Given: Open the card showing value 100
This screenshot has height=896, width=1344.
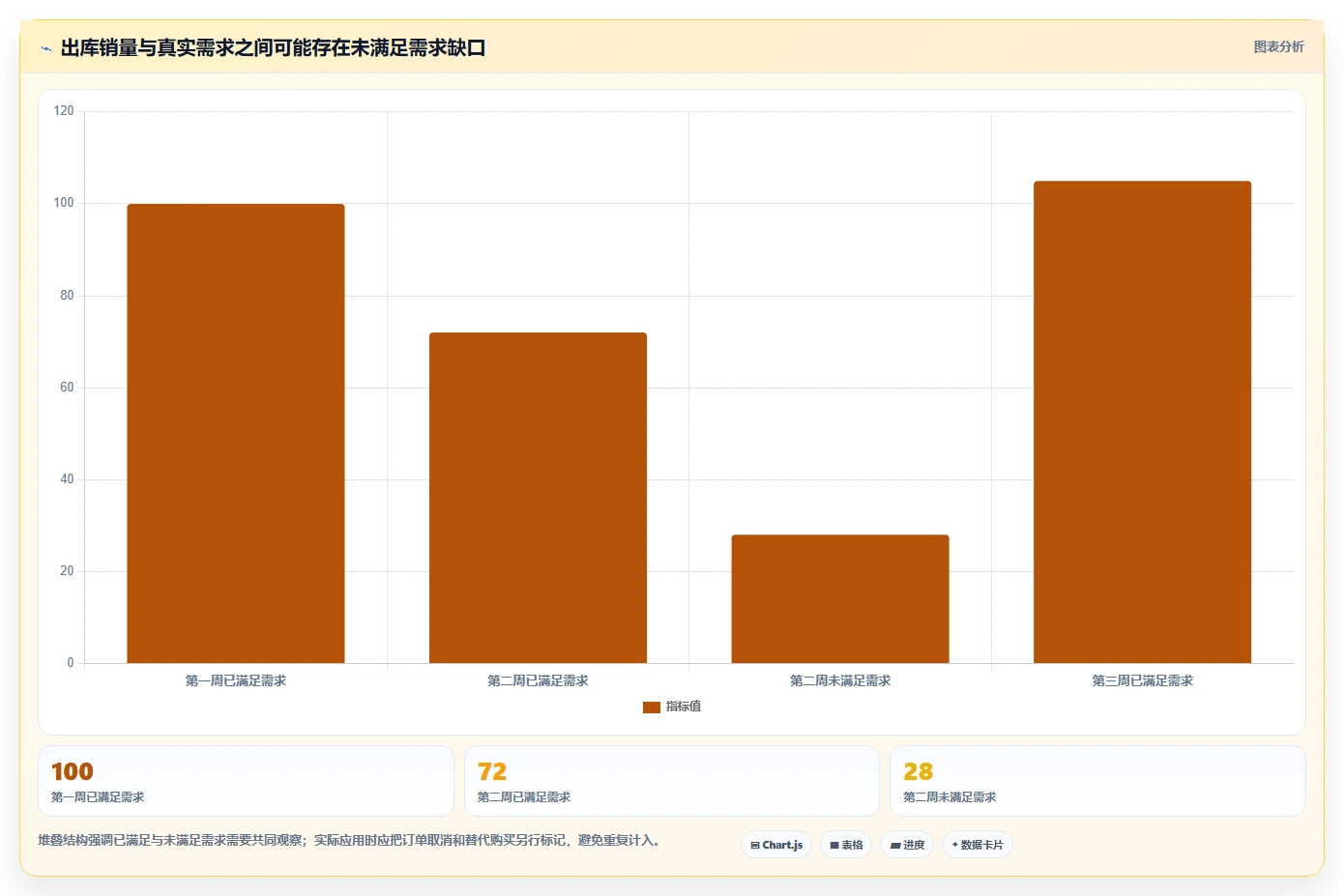Looking at the screenshot, I should click(246, 781).
